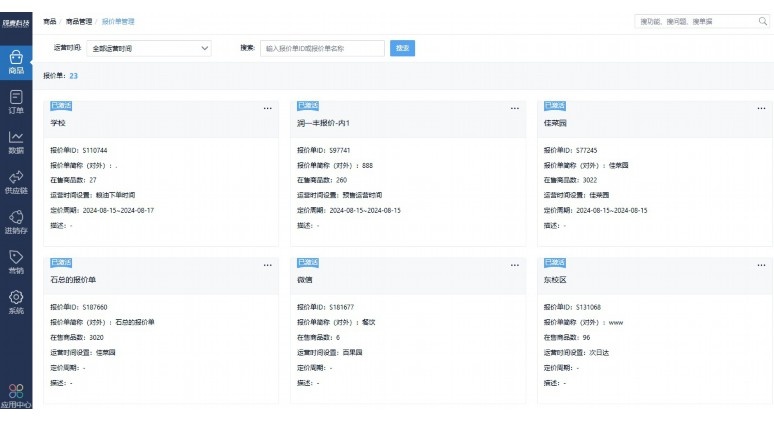Viewport: 774px width, 421px height.
Task: Open the 营销 sidebar section
Action: tap(16, 262)
